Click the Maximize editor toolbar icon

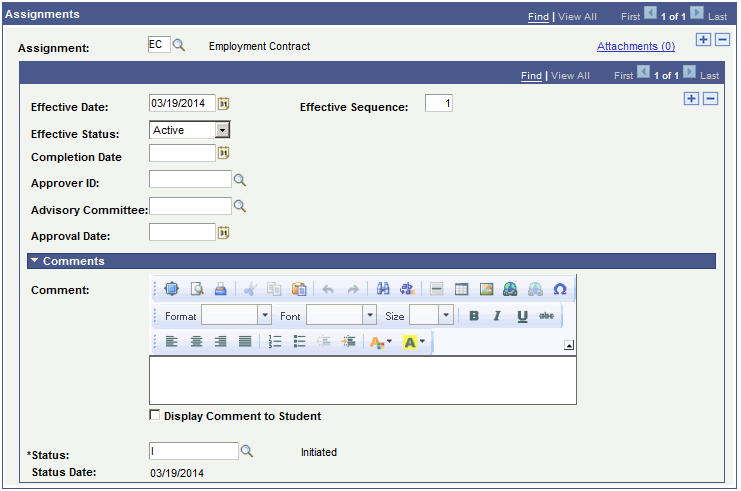(172, 289)
